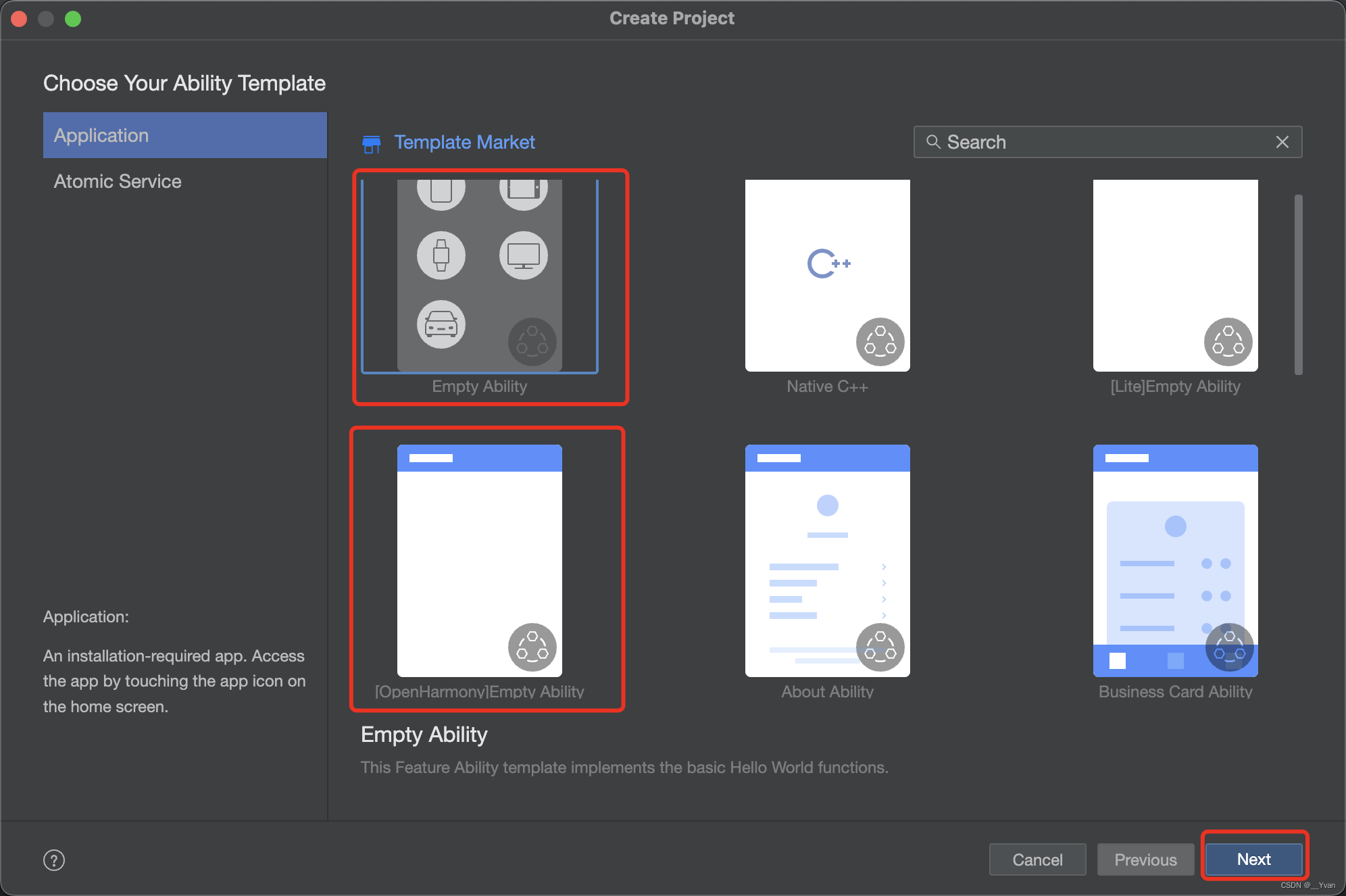Choose the [OpenHarmony]Empty Ability template
Image resolution: width=1346 pixels, height=896 pixels.
(480, 561)
